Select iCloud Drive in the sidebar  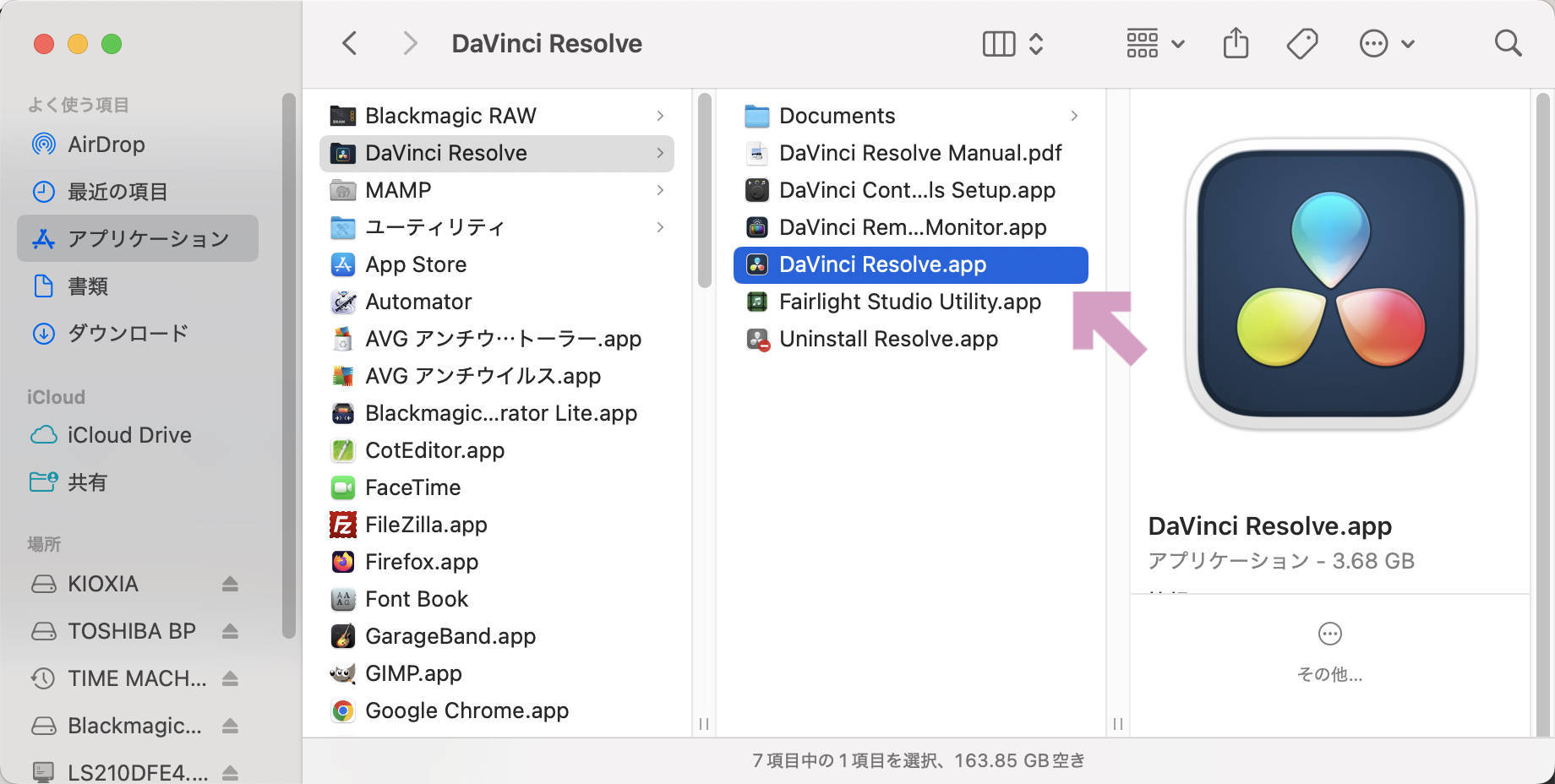pos(128,435)
